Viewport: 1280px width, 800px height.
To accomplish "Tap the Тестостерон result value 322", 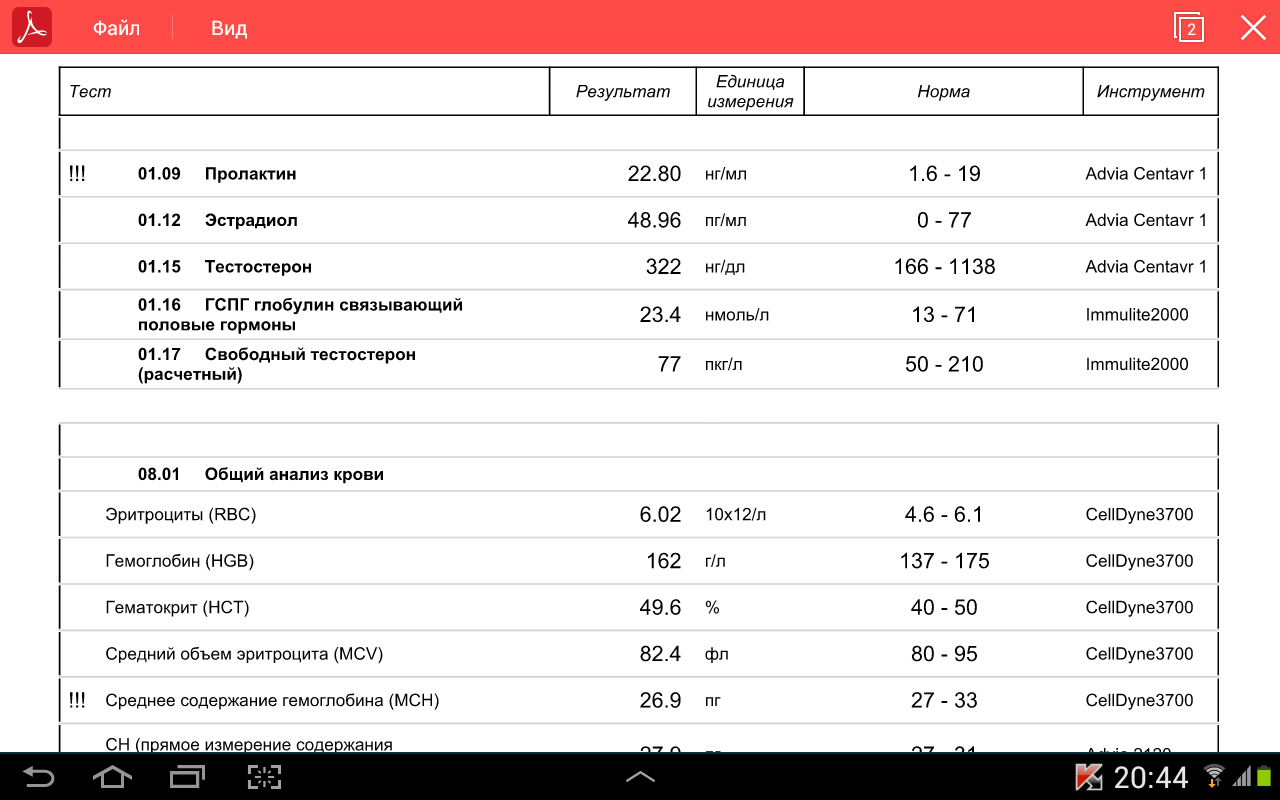I will (663, 267).
